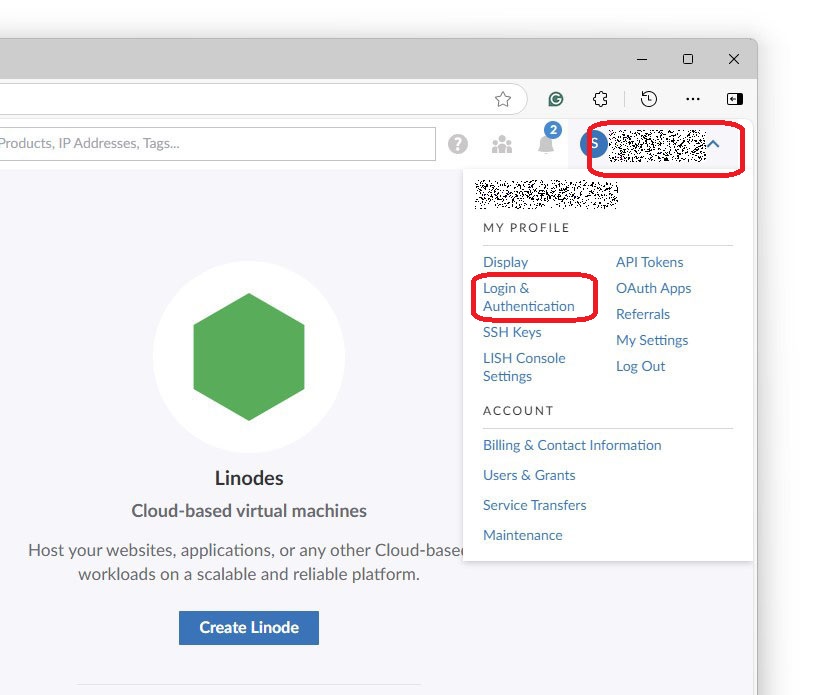
Task: Open the OAuth Apps page
Action: (x=653, y=288)
